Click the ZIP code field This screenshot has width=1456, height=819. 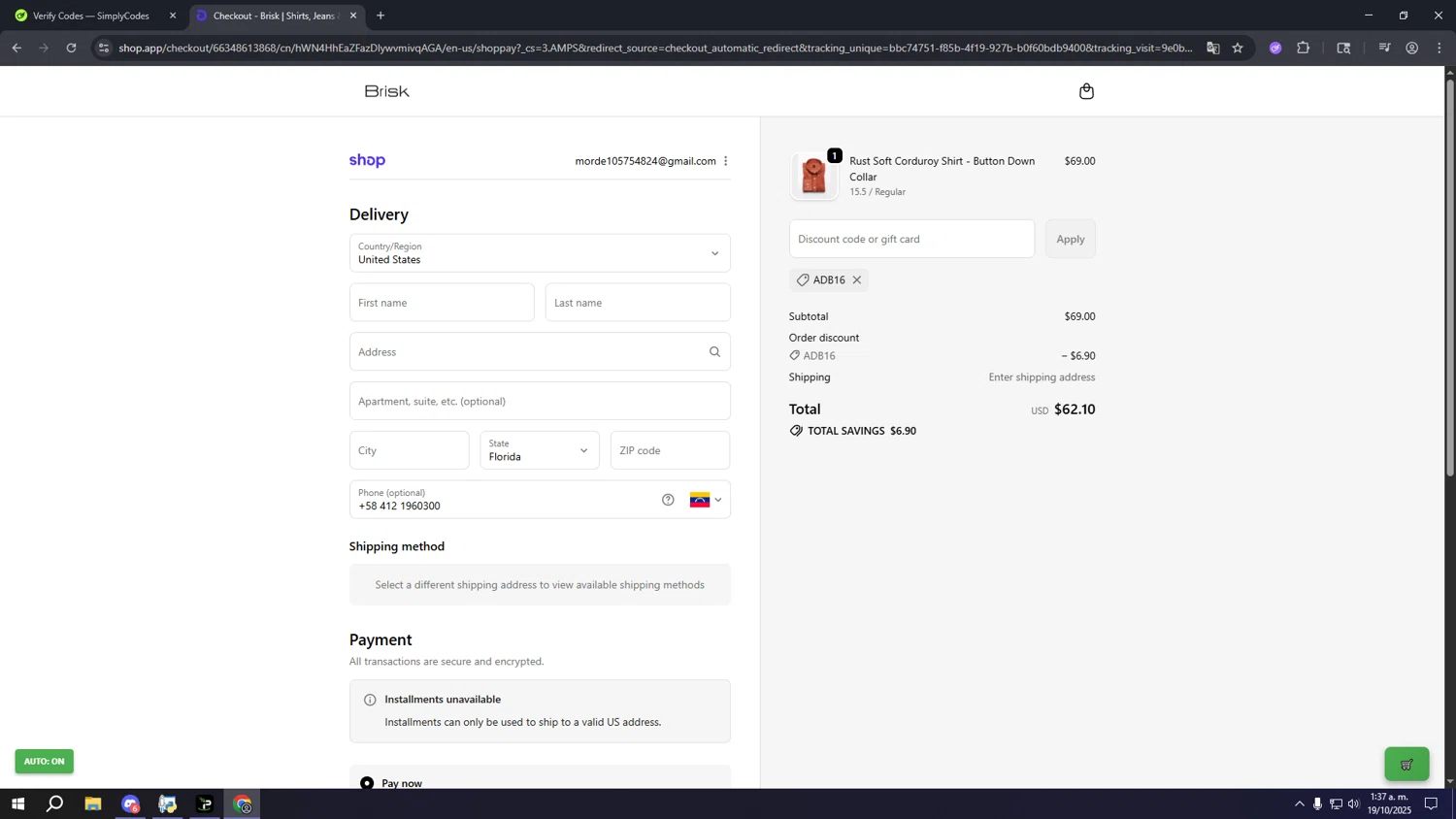[x=670, y=450]
